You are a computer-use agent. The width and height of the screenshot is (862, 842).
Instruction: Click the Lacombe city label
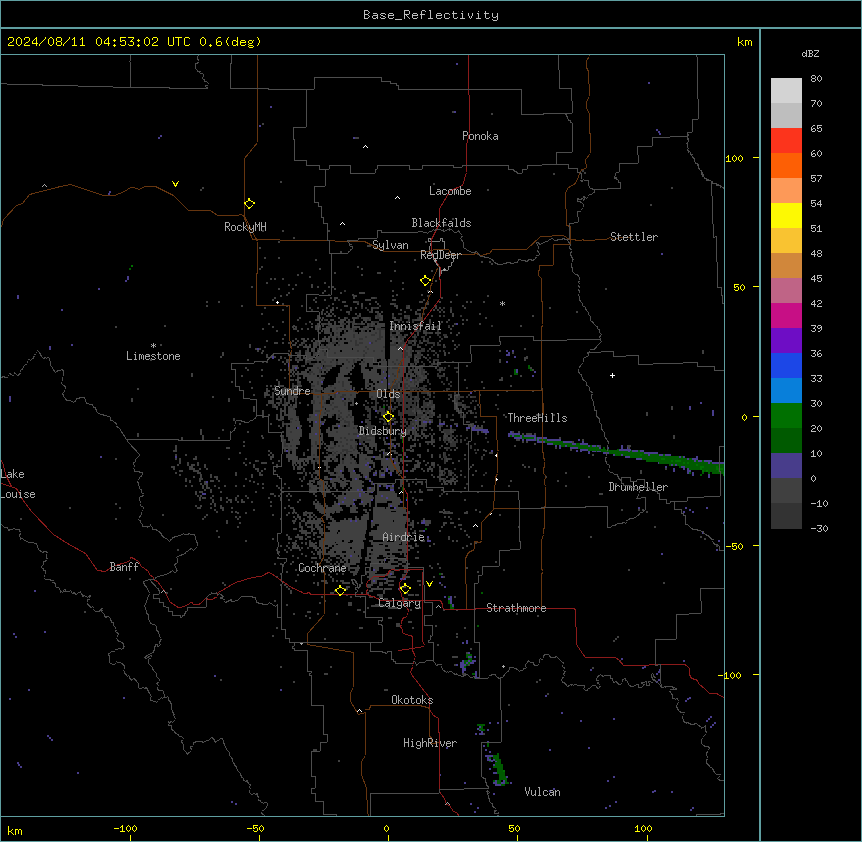coord(450,191)
